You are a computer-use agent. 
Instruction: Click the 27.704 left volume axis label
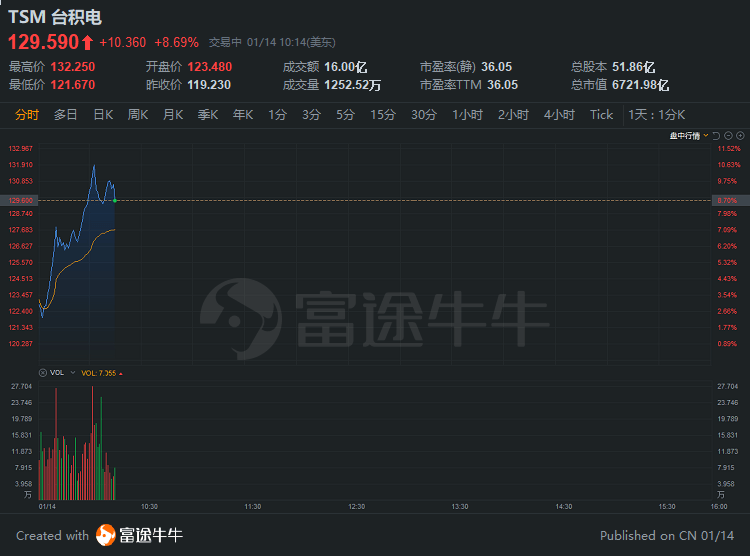(22, 386)
